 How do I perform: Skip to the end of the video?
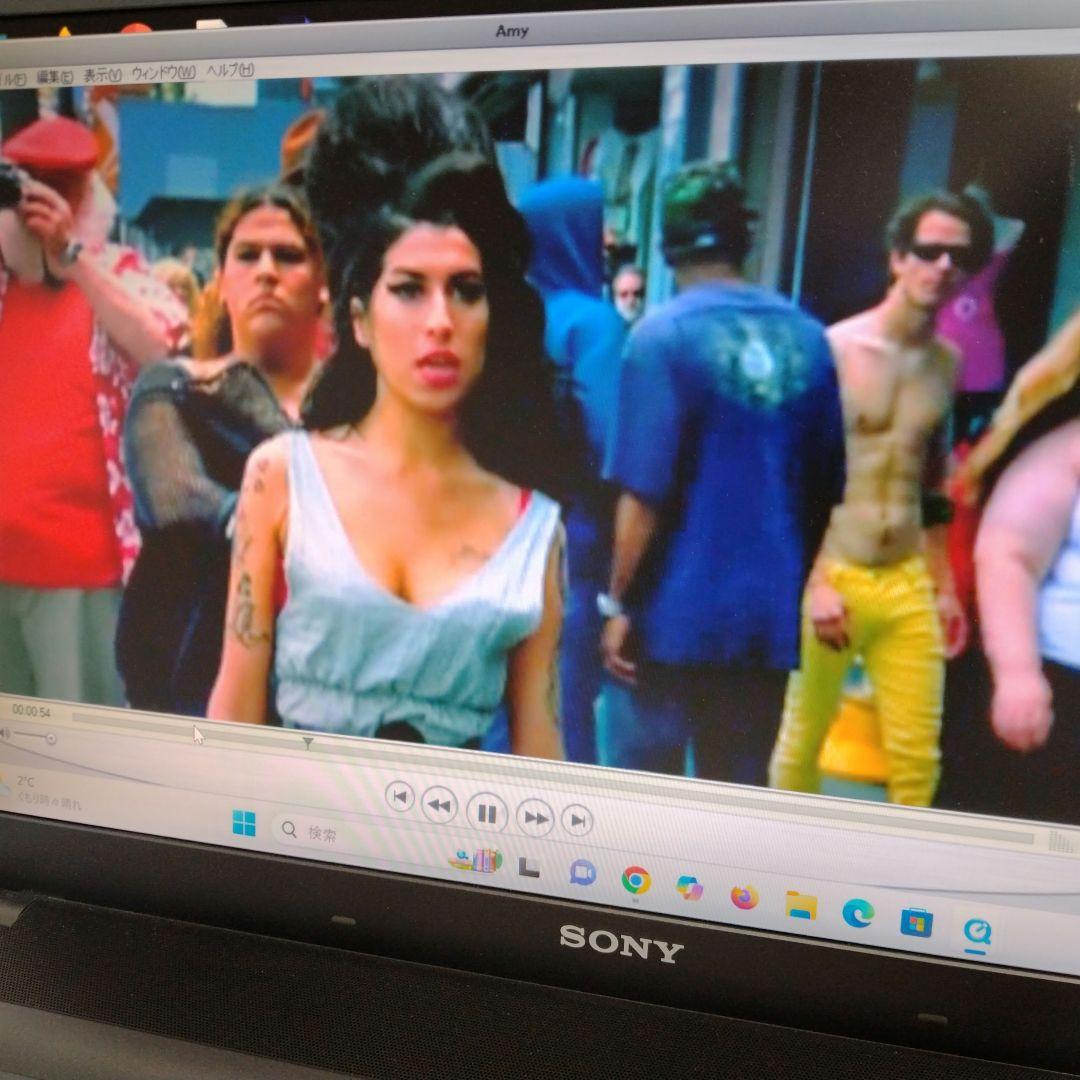[x=577, y=821]
